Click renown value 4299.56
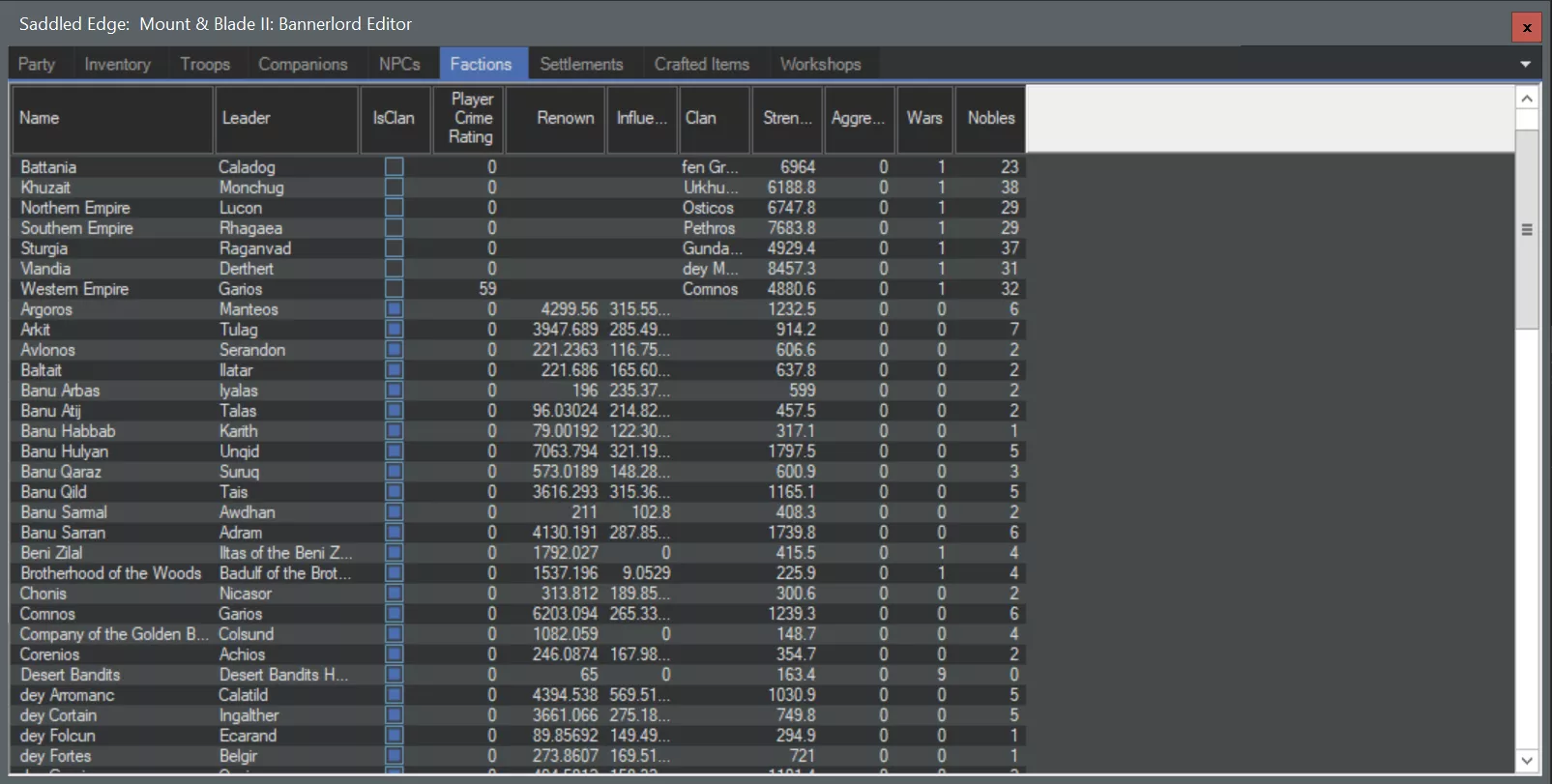The width and height of the screenshot is (1552, 784). tap(569, 309)
